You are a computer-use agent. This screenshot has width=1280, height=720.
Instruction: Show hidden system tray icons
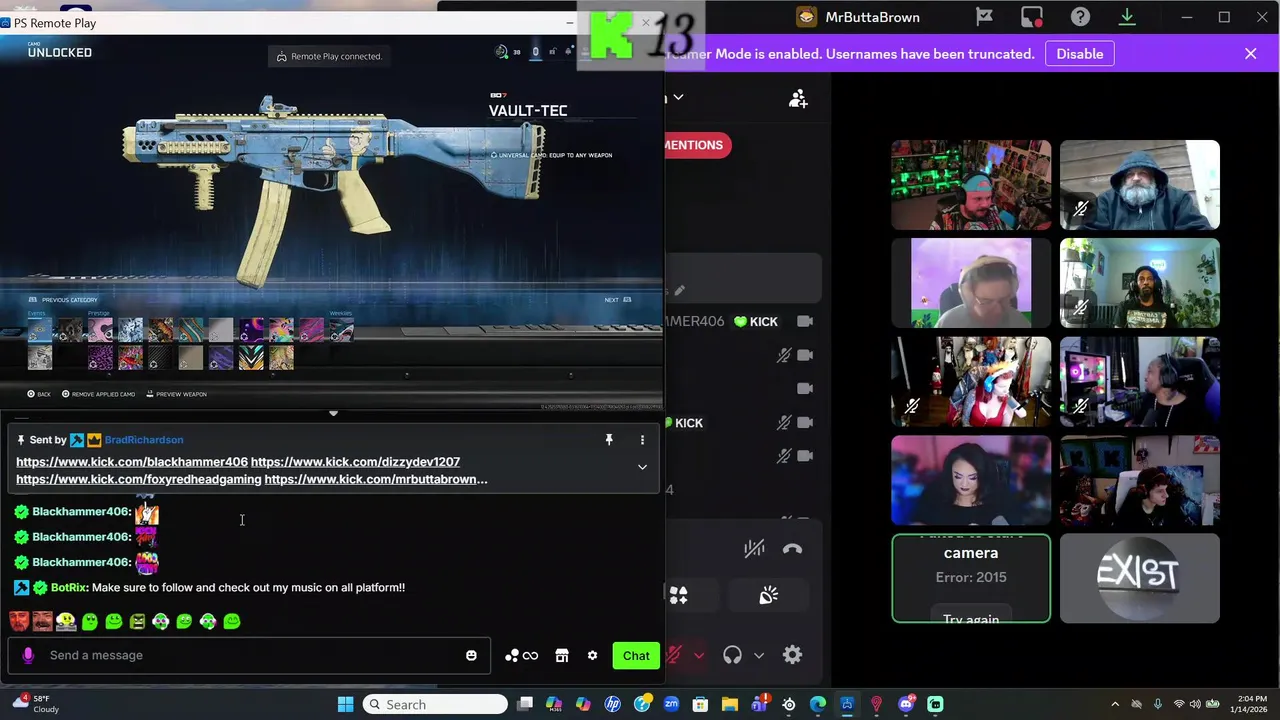point(1115,704)
